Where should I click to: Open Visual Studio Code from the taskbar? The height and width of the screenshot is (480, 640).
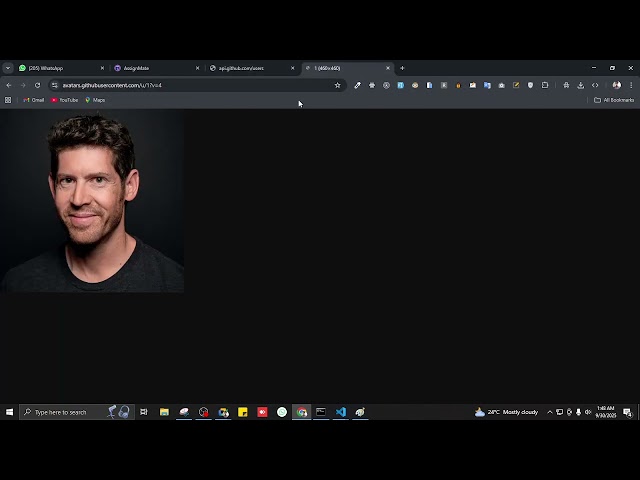tap(340, 412)
